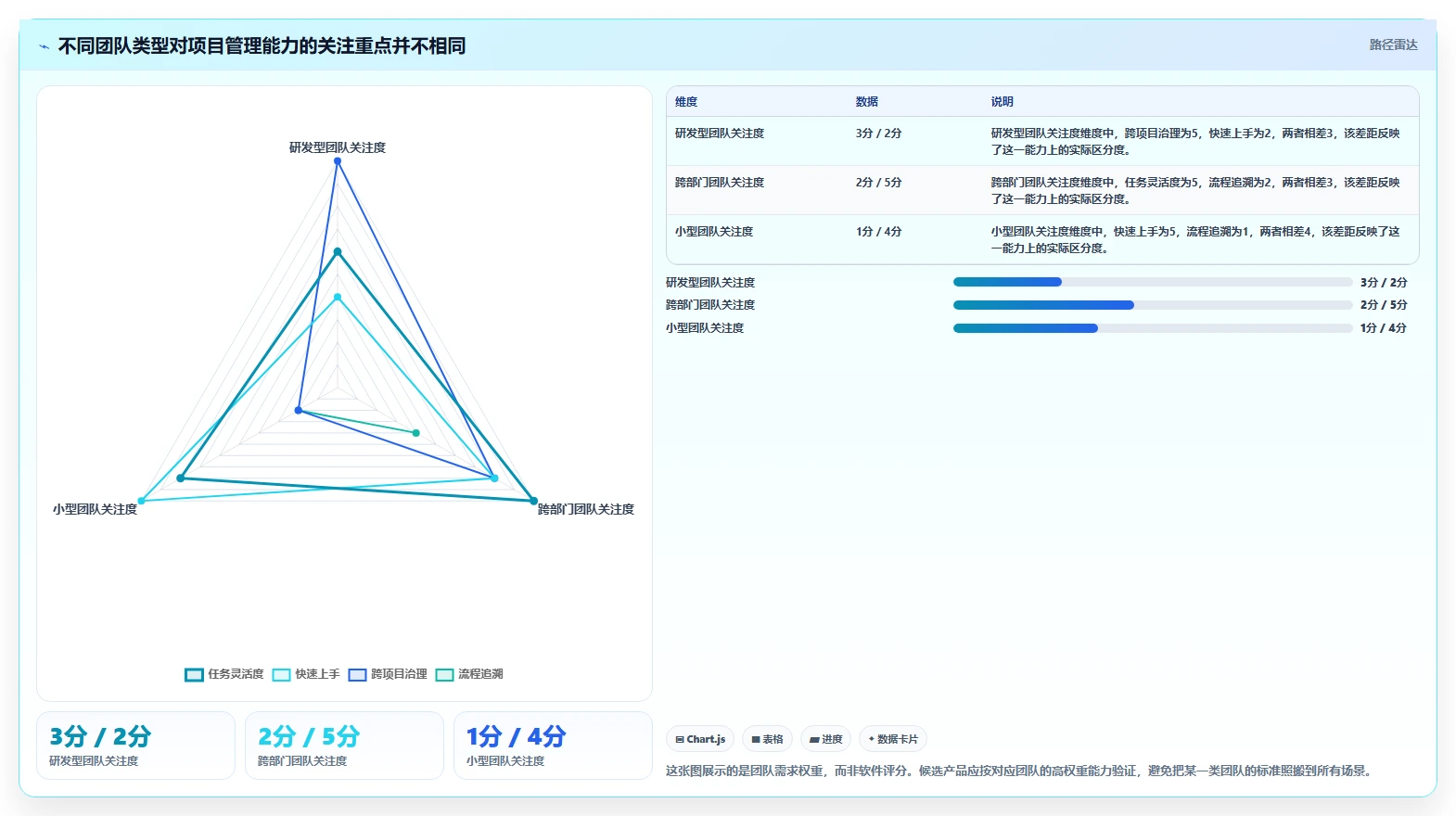
Task: Click 2分 / 5分 value beside progress bar
Action: click(x=1384, y=305)
